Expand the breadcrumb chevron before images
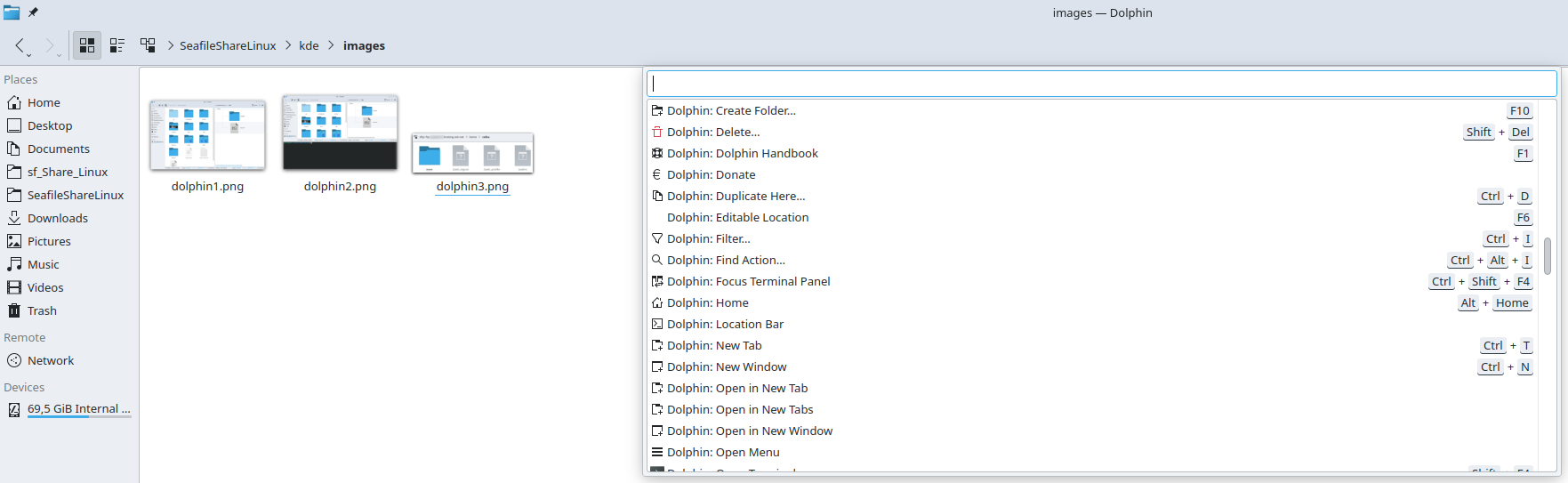The image size is (1568, 483). [332, 45]
